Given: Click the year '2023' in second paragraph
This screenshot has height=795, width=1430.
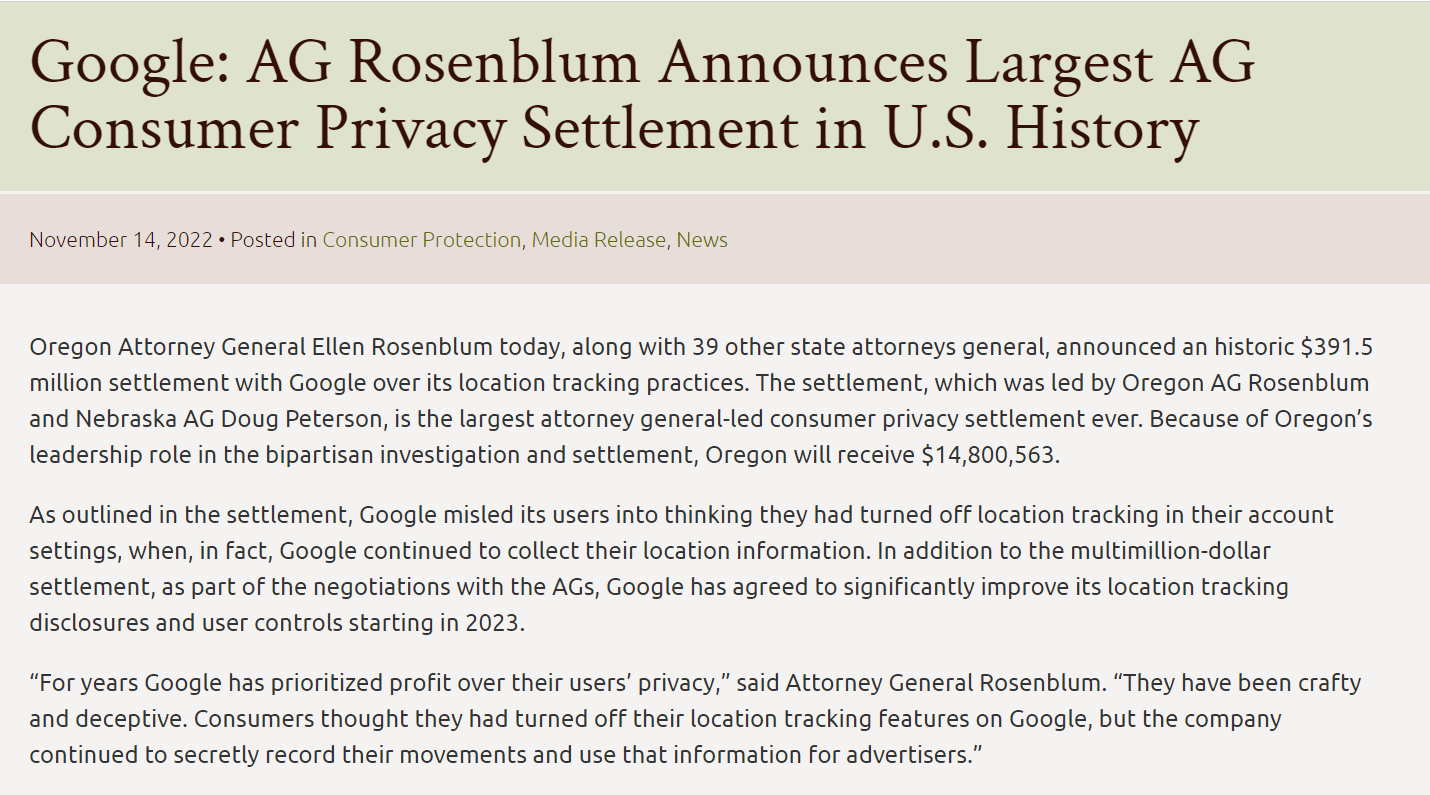Looking at the screenshot, I should 491,621.
